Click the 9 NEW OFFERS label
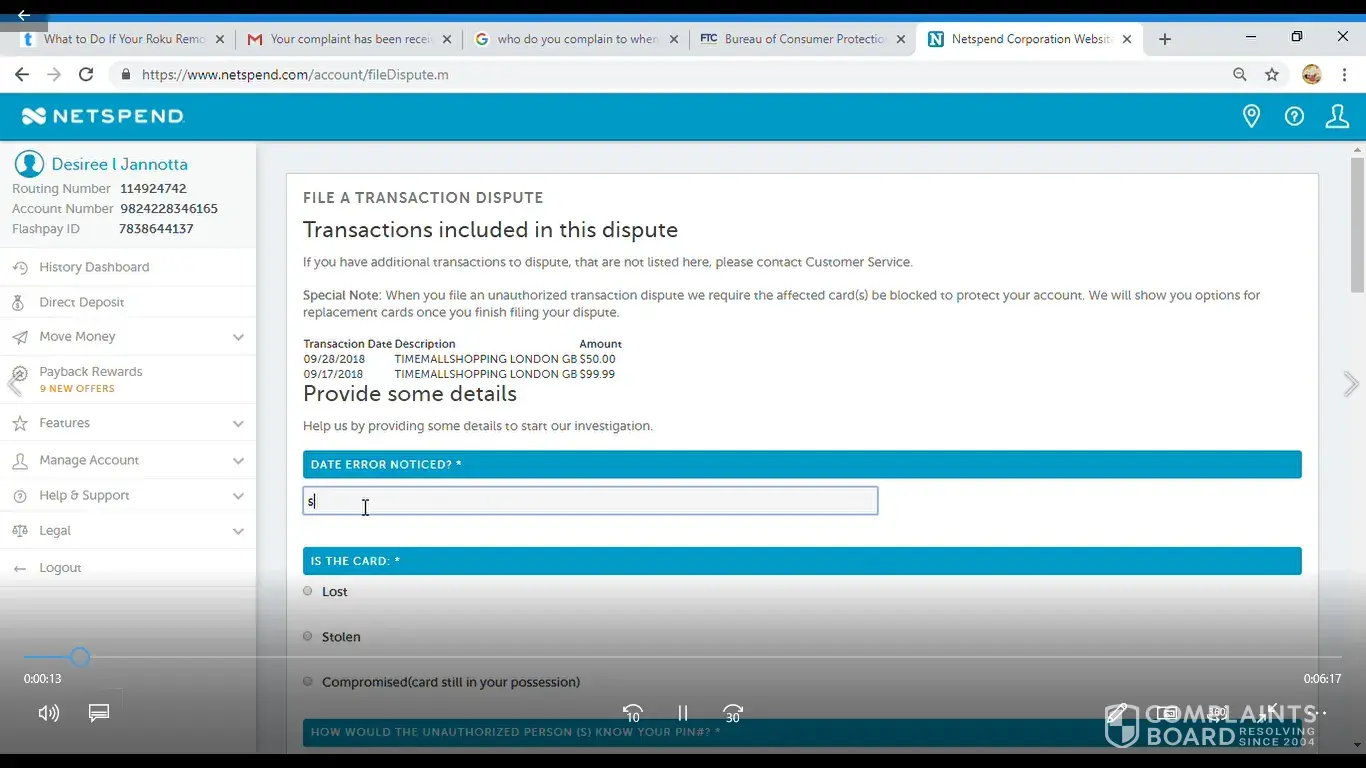Viewport: 1366px width, 768px height. (x=77, y=389)
